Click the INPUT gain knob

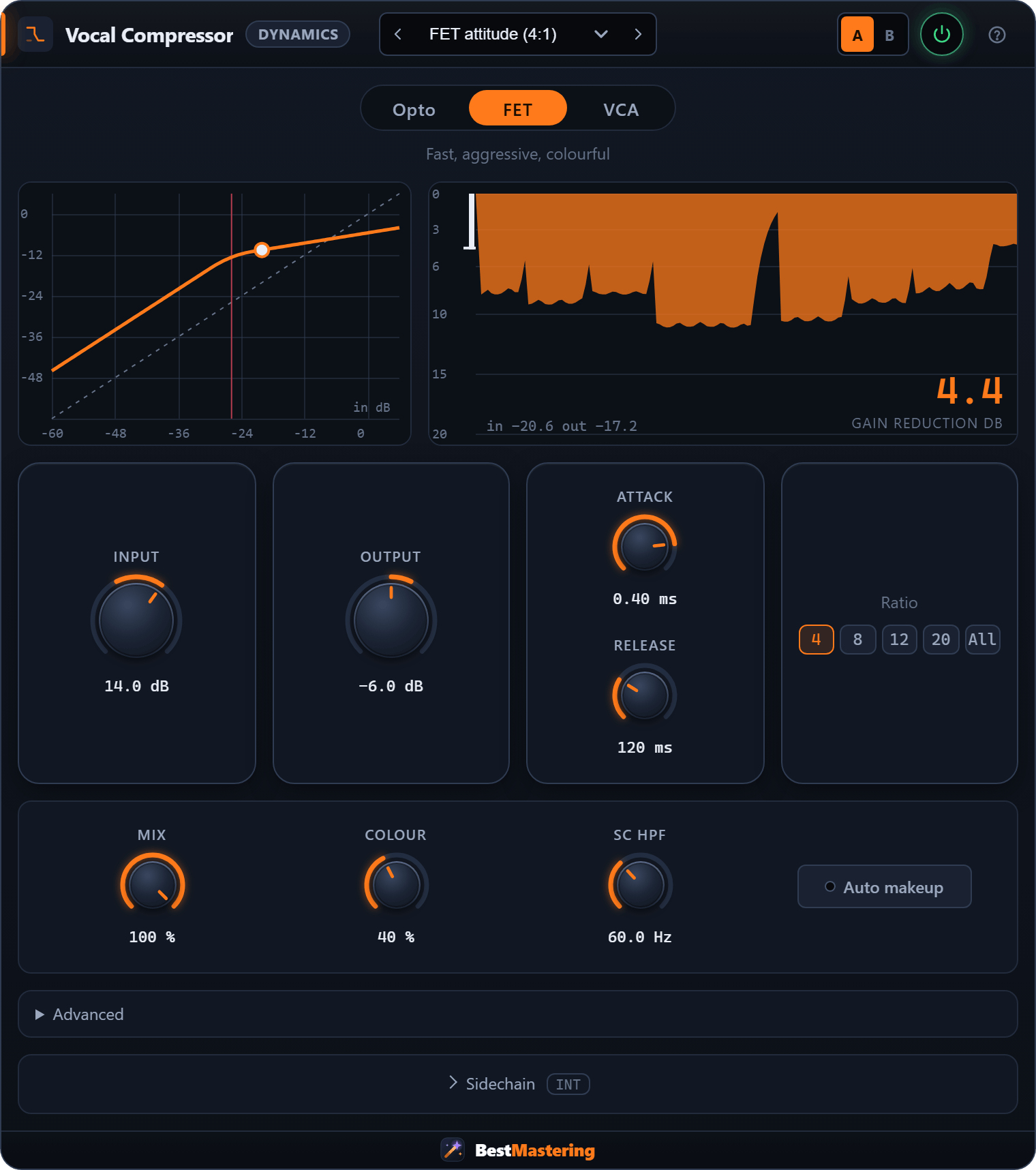[136, 620]
